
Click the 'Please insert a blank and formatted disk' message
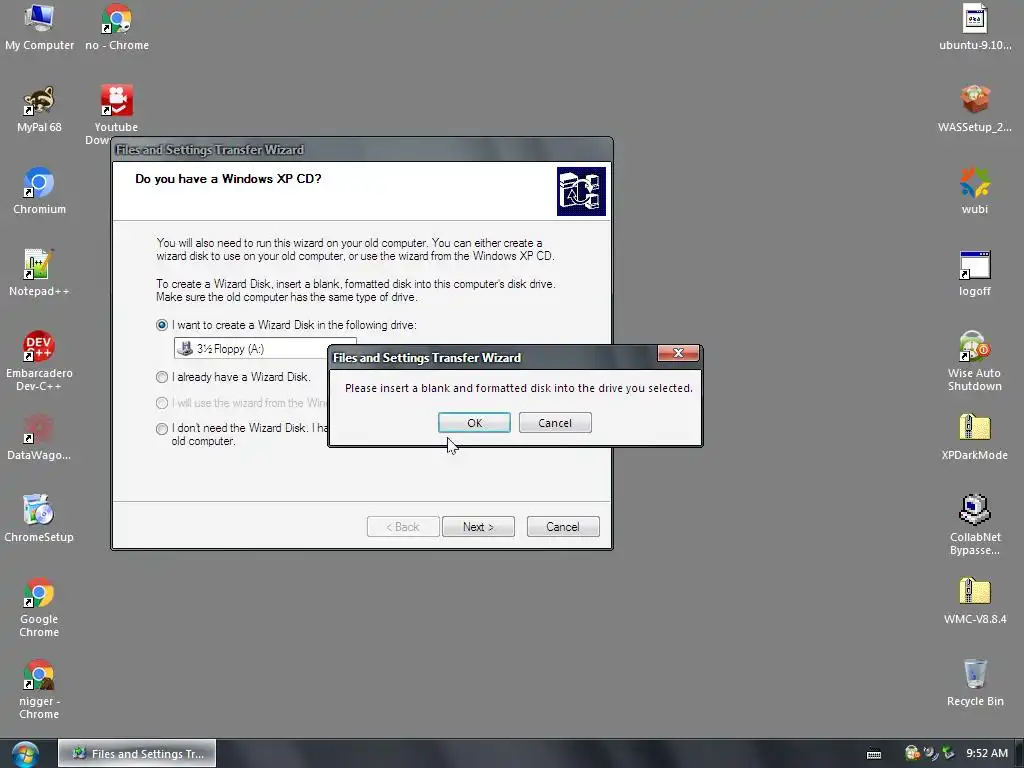519,388
